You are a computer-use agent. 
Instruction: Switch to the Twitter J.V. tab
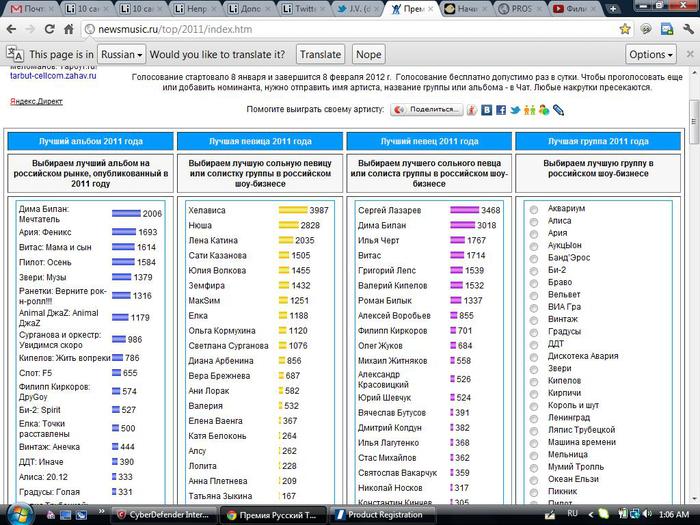pos(357,8)
